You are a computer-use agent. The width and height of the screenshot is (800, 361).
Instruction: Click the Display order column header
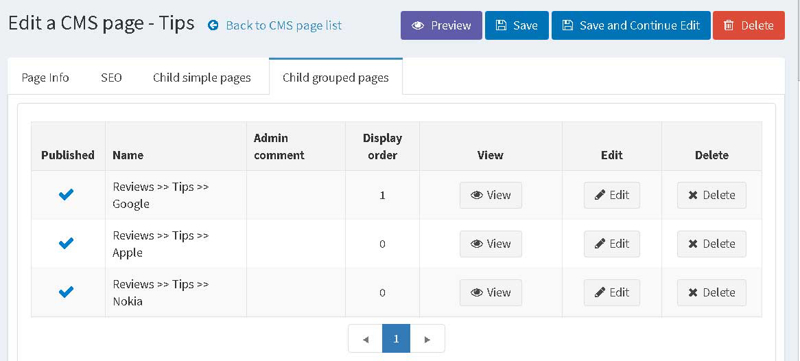(x=382, y=146)
